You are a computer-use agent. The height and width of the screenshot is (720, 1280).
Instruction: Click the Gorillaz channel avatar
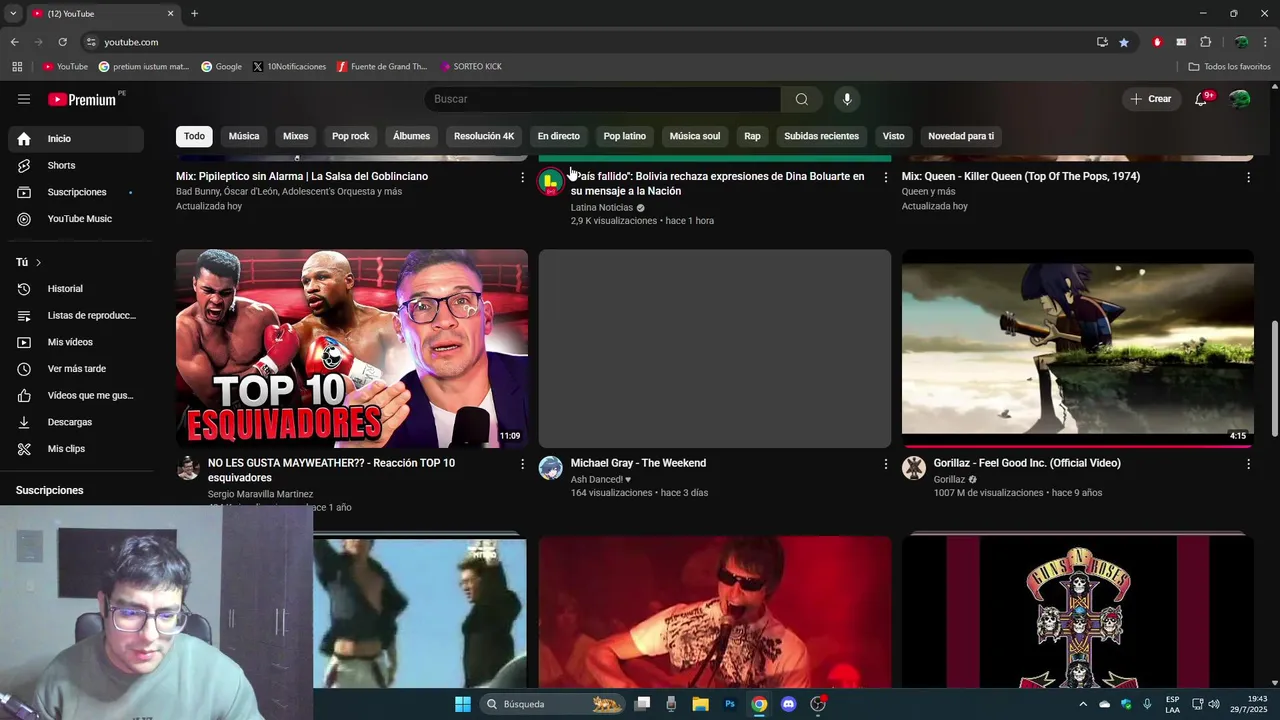click(914, 468)
